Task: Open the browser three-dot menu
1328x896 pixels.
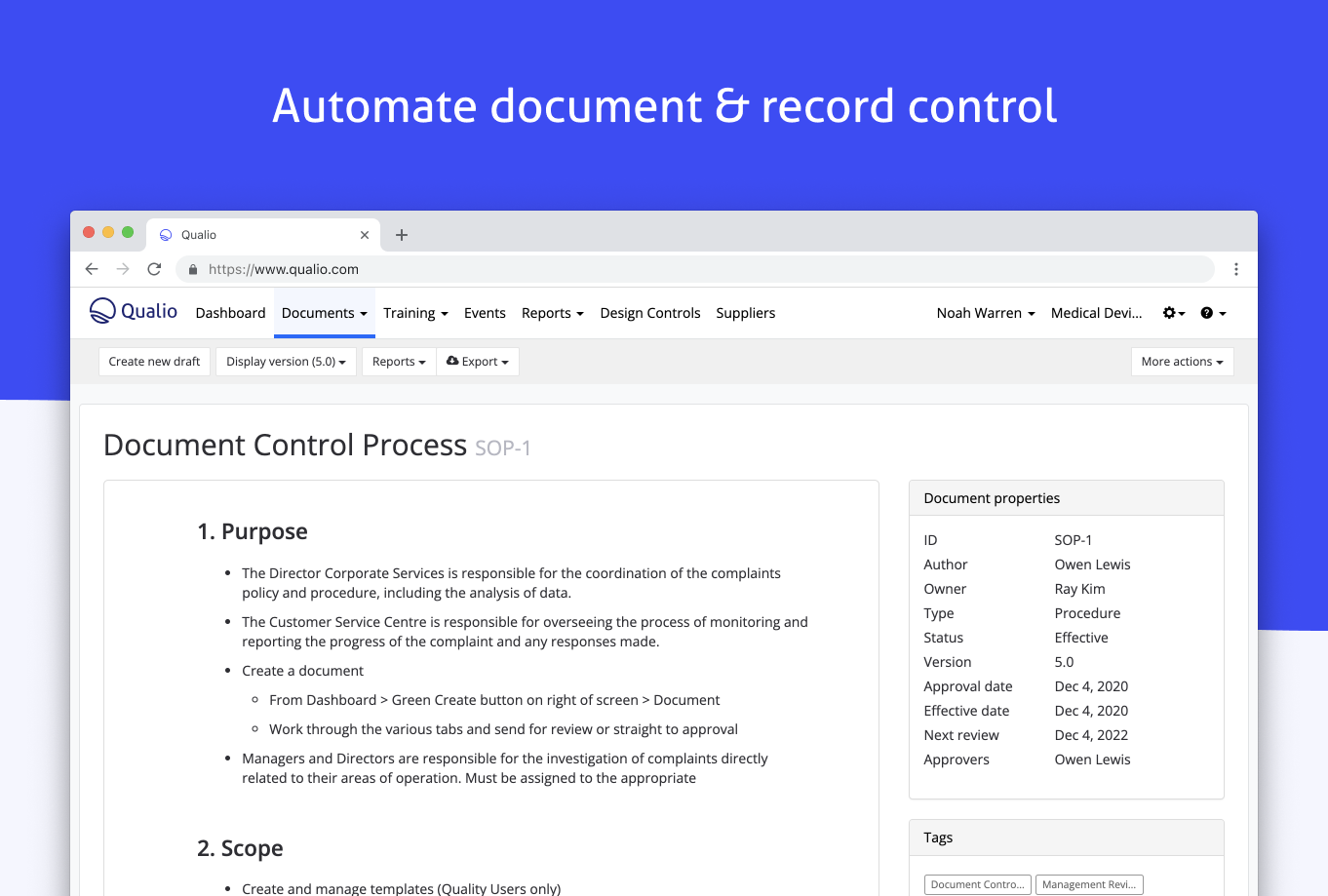Action: click(1236, 269)
